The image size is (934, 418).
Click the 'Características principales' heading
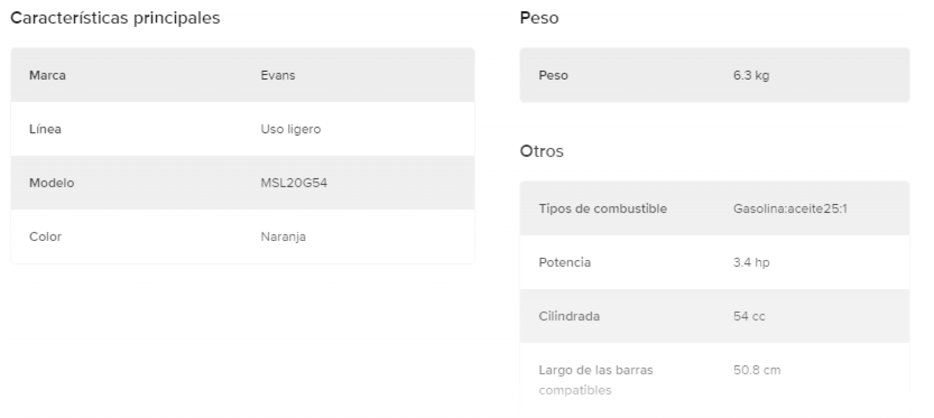tap(115, 18)
